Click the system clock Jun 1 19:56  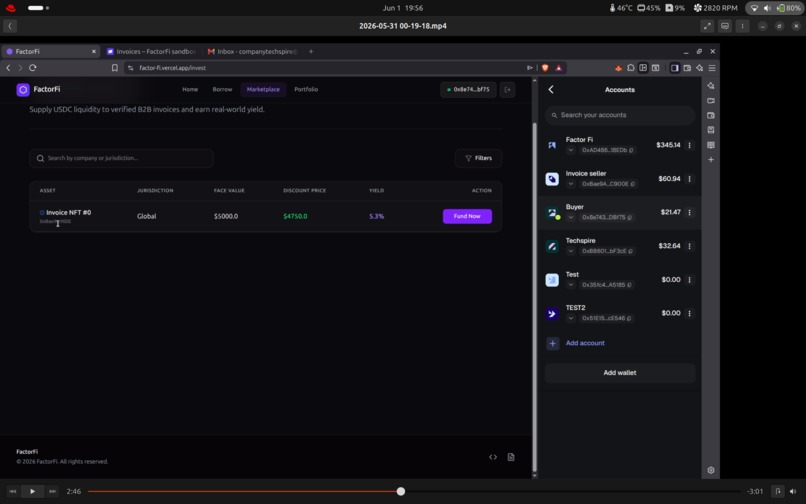click(403, 8)
